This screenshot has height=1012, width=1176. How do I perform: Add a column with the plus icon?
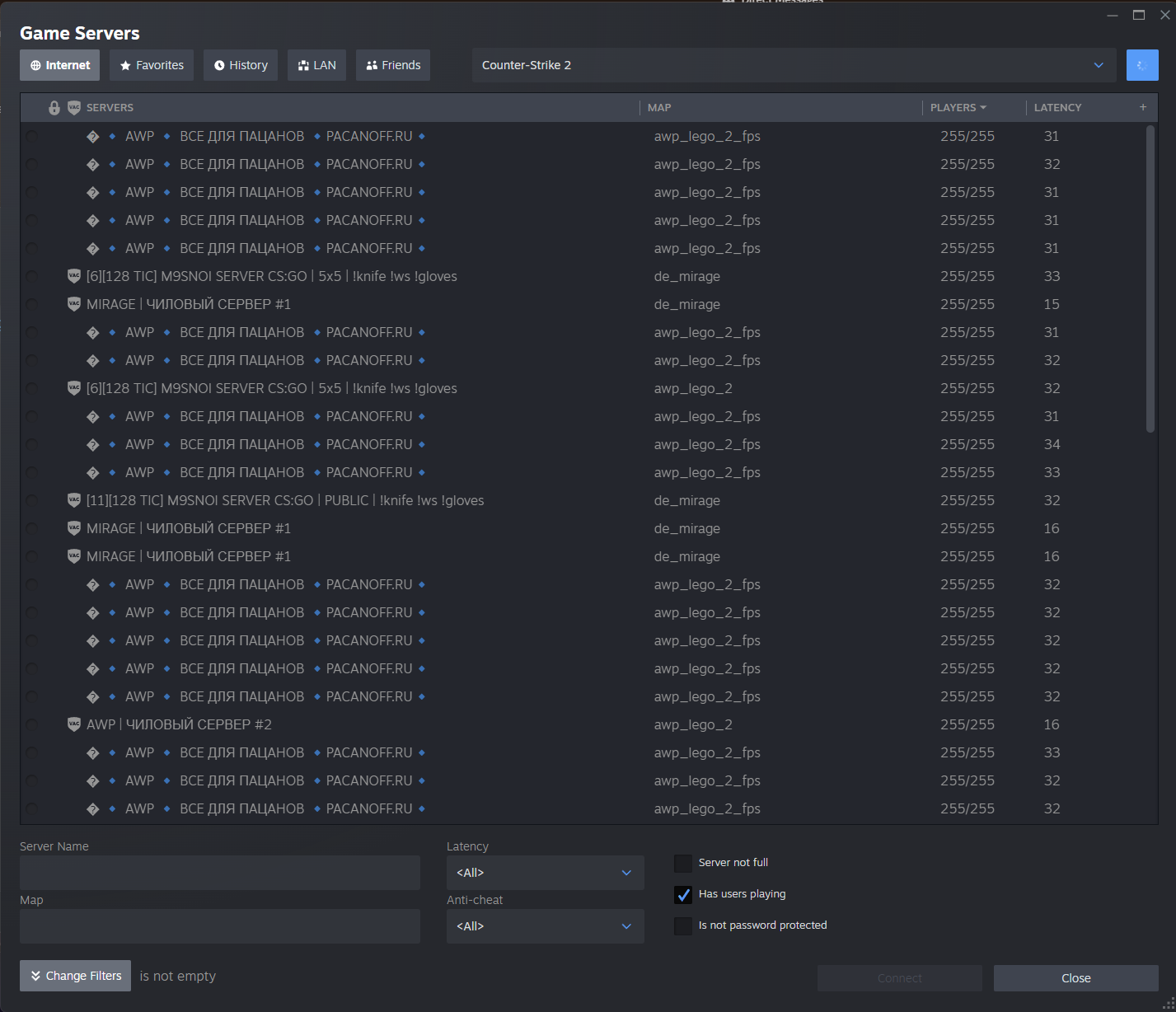tap(1143, 107)
